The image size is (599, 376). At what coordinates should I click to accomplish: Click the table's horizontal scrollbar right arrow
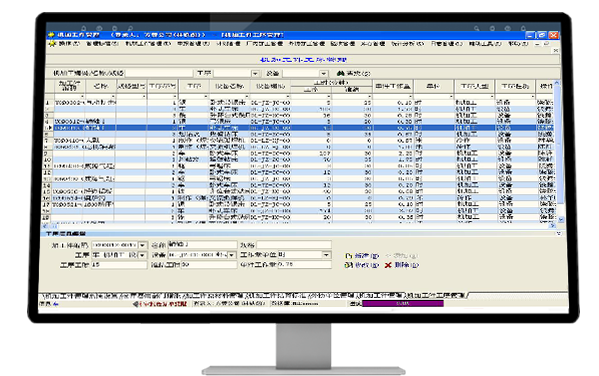coord(552,226)
